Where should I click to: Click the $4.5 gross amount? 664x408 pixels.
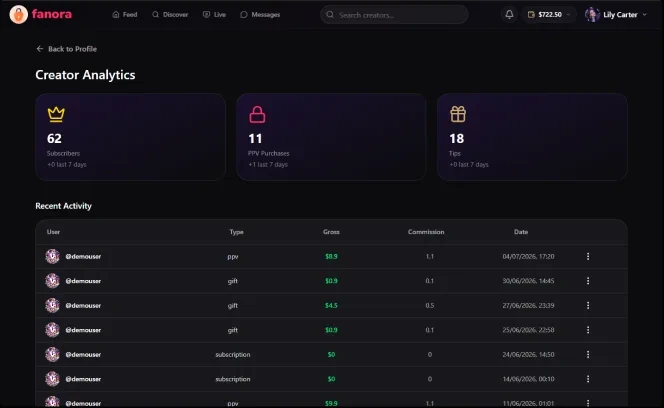tap(331, 305)
